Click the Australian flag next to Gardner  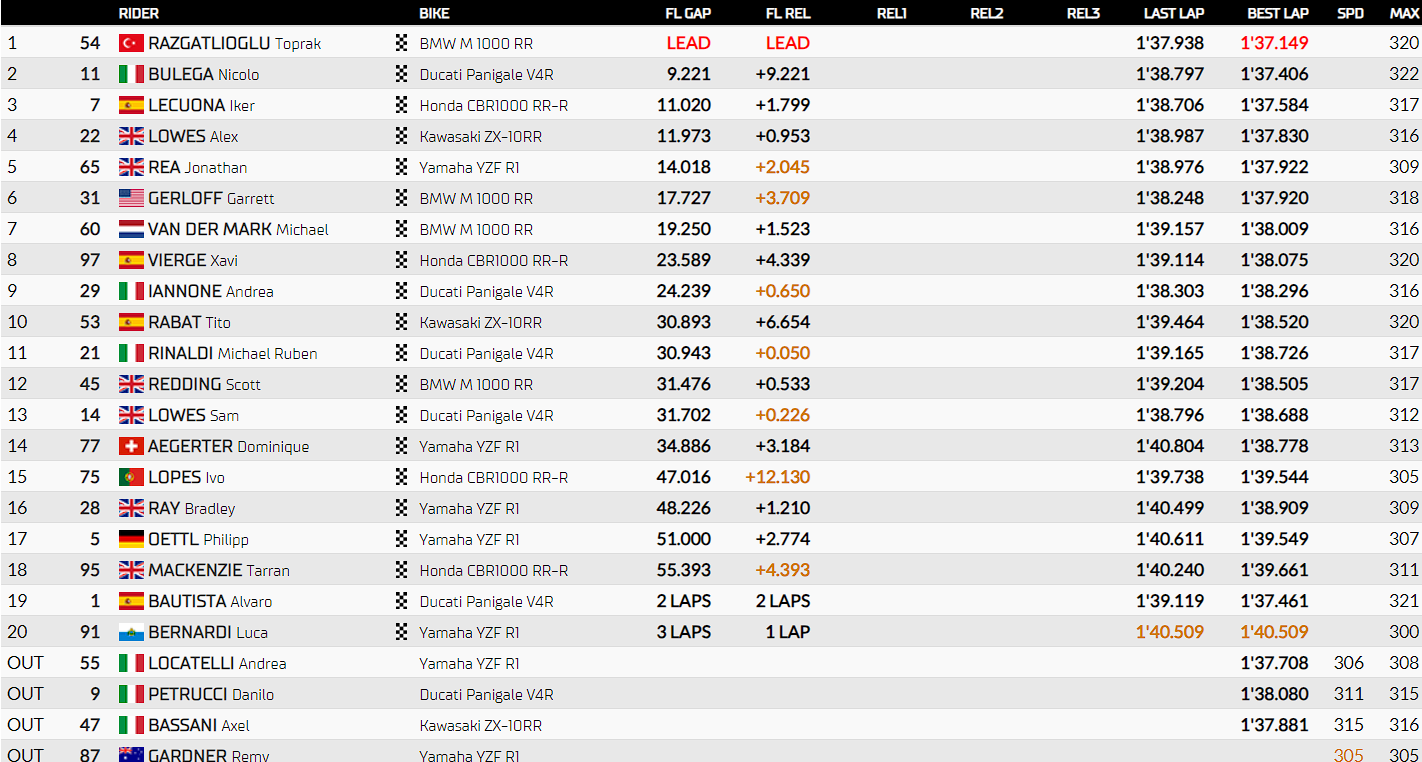(x=131, y=755)
